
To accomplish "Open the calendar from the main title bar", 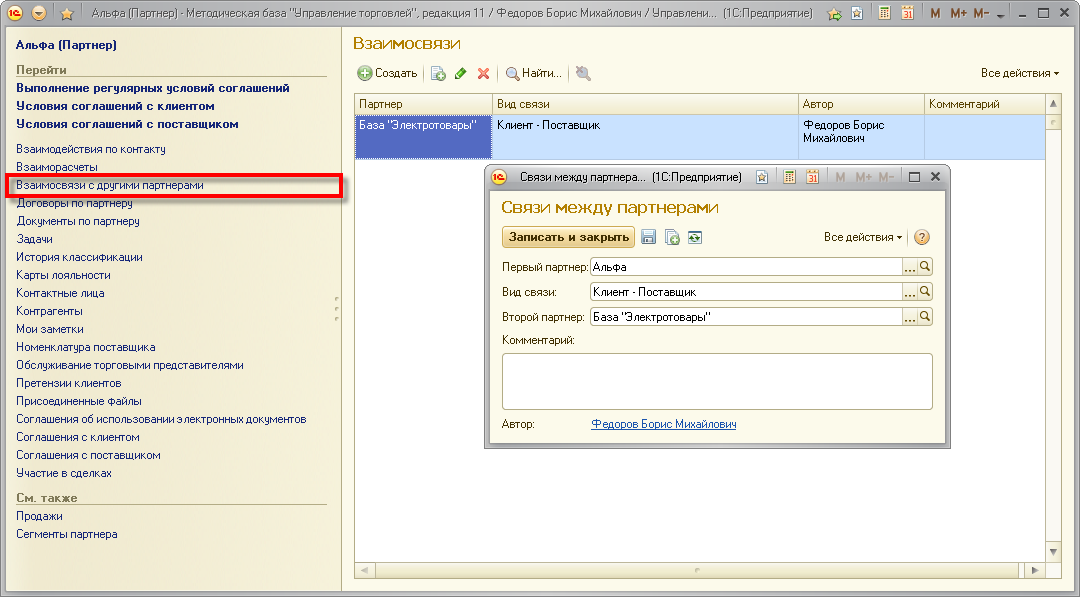I will pyautogui.click(x=907, y=13).
